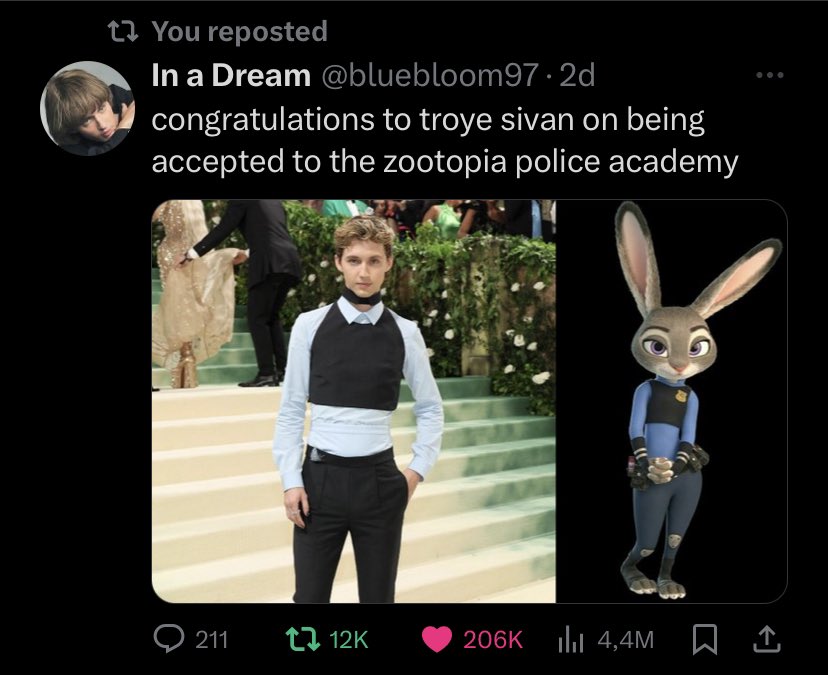
Task: Enlarge the Zootopia bunny officer image
Action: click(x=672, y=401)
